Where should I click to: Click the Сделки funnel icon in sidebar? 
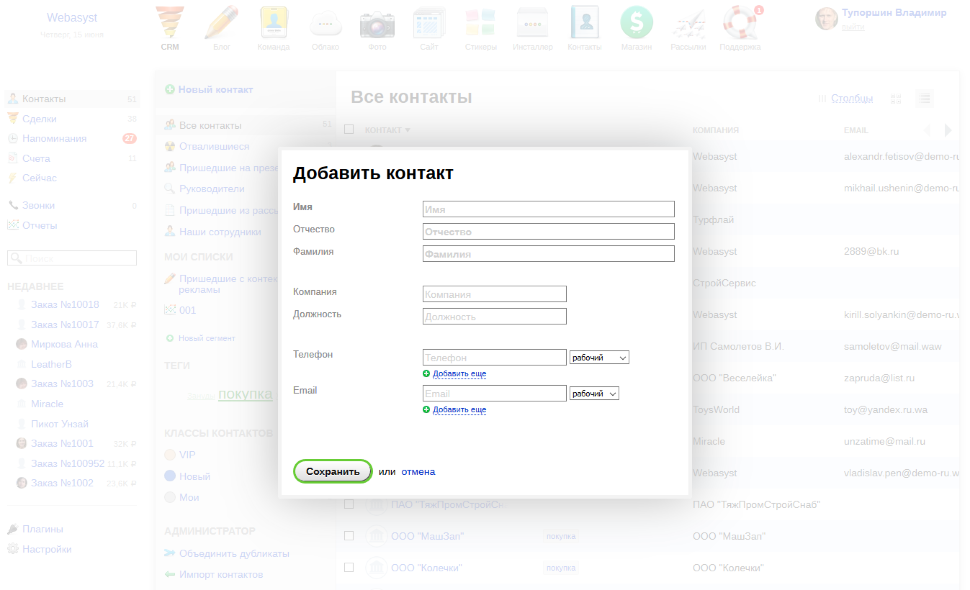(12, 118)
